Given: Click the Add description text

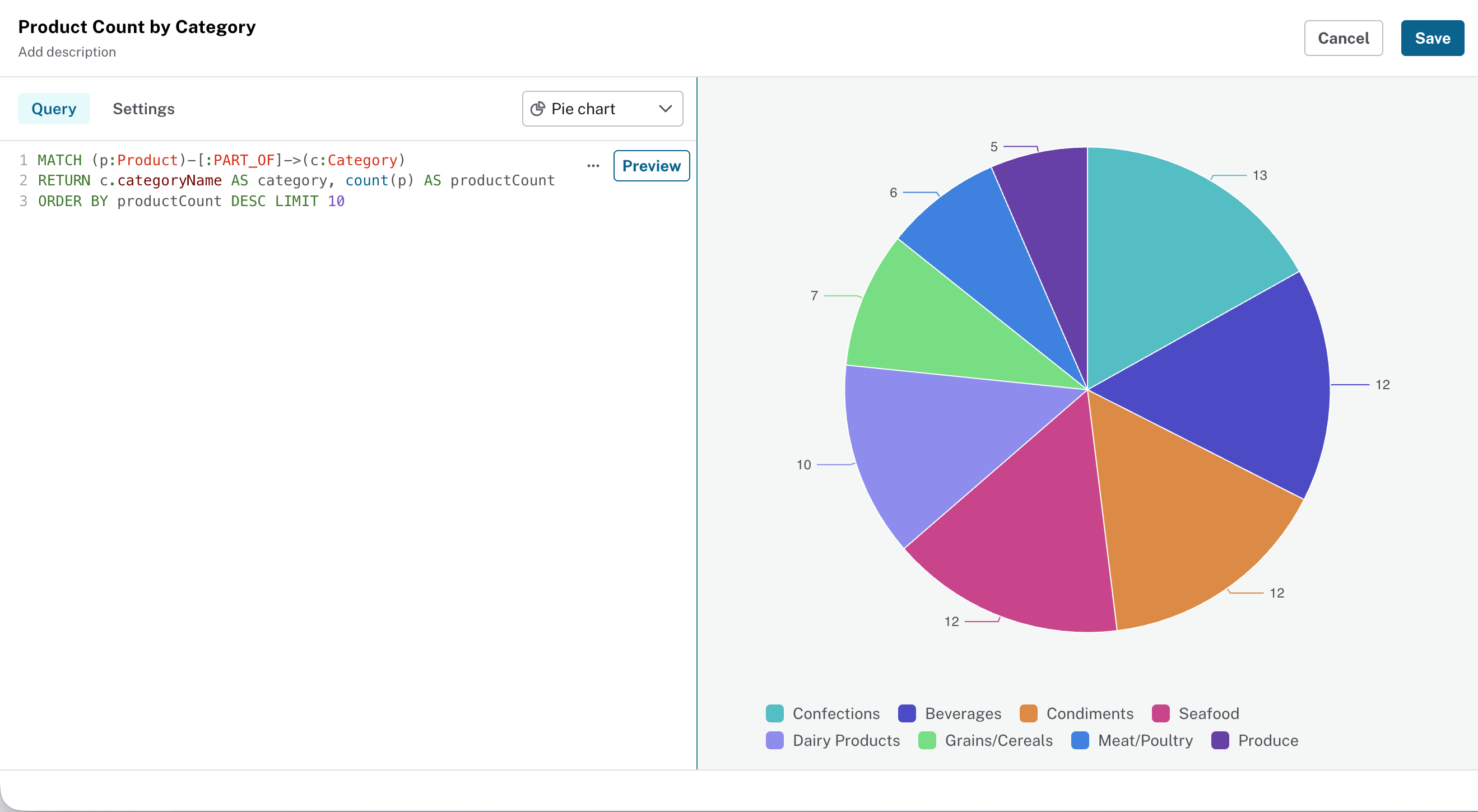Looking at the screenshot, I should click(x=67, y=52).
